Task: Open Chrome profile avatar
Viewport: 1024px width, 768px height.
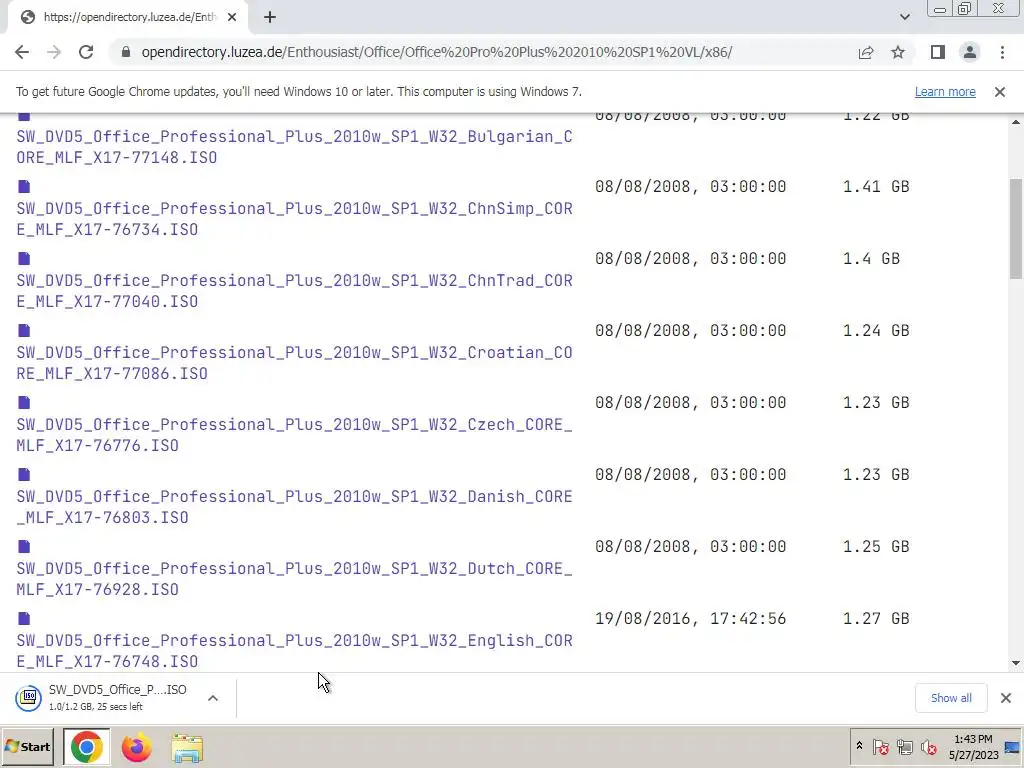Action: click(x=970, y=52)
